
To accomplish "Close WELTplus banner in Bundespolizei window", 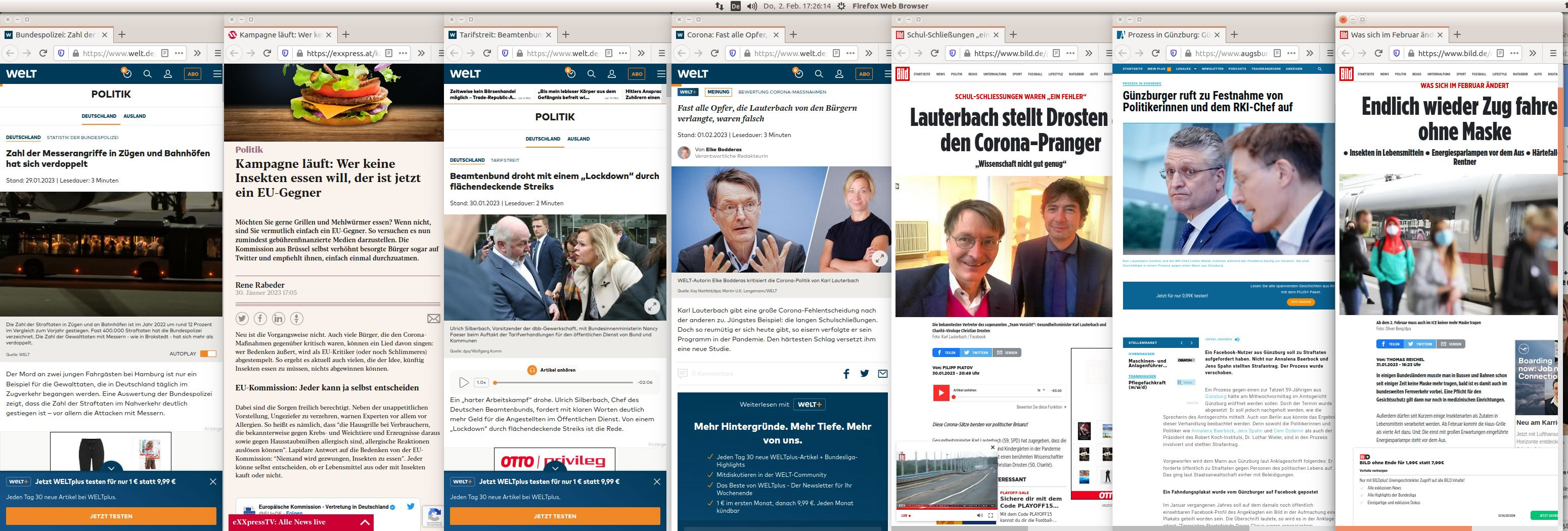I will click(213, 481).
